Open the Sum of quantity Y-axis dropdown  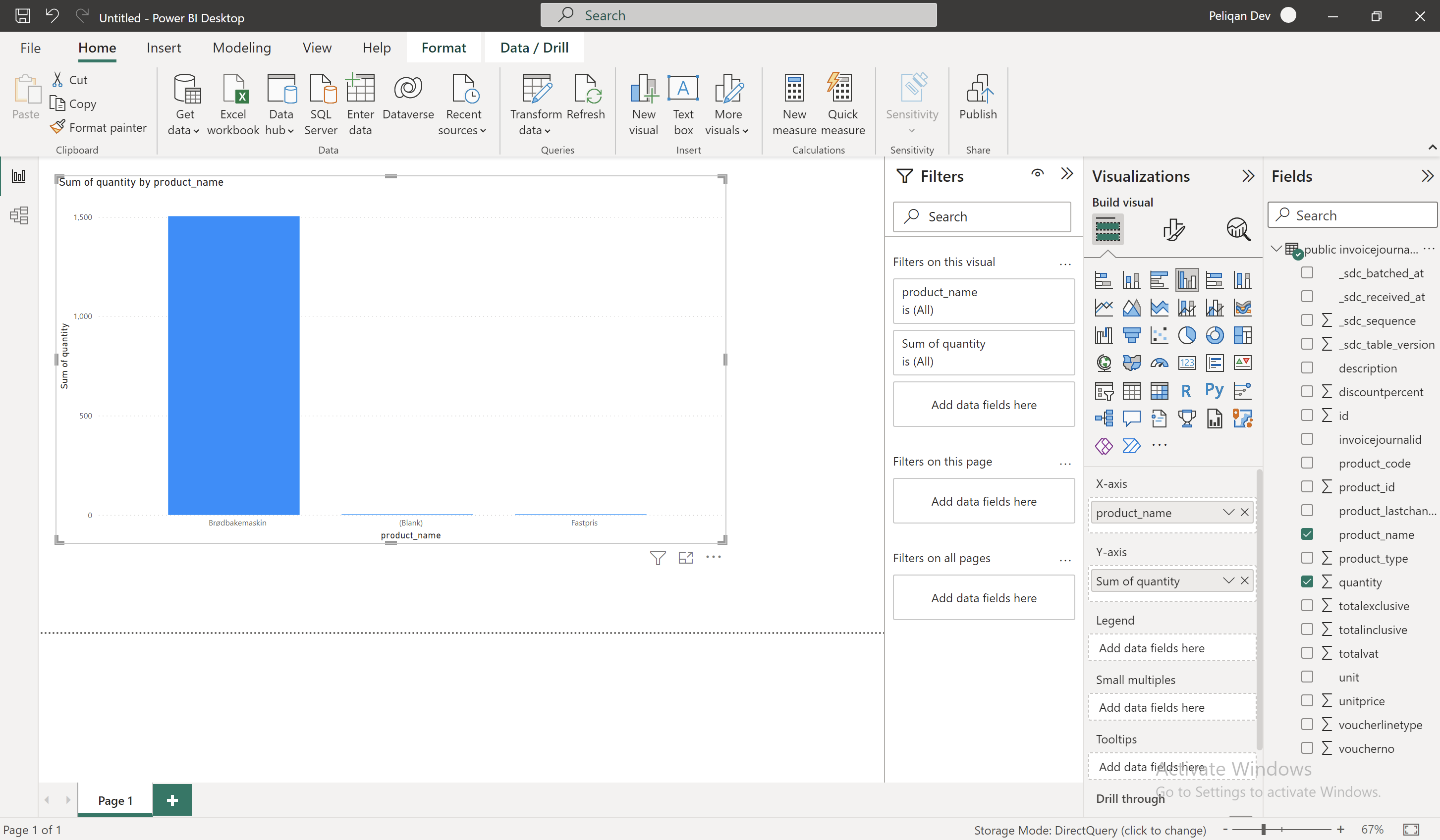pos(1228,581)
